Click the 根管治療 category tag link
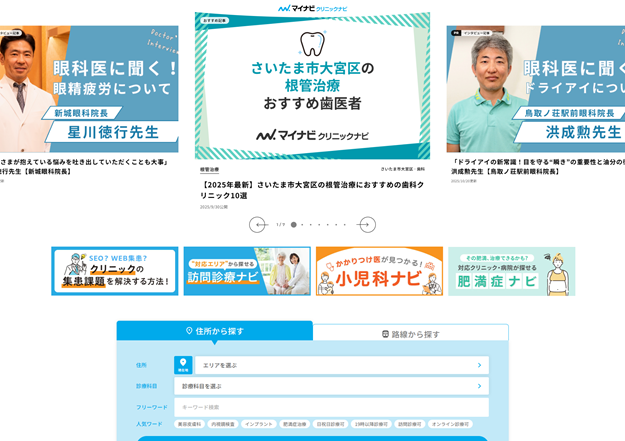Viewport: 625px width, 441px height. [209, 169]
